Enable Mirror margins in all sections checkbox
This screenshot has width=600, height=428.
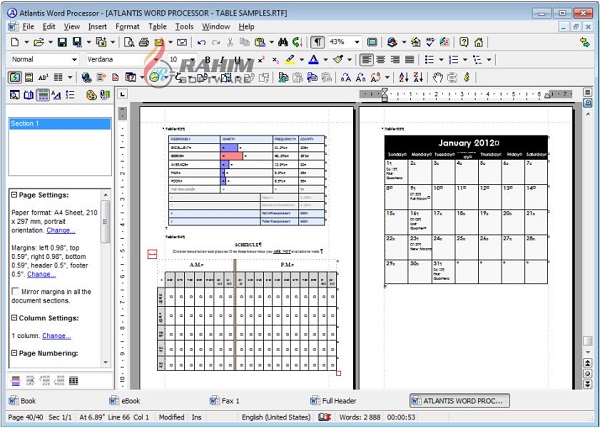click(15, 291)
